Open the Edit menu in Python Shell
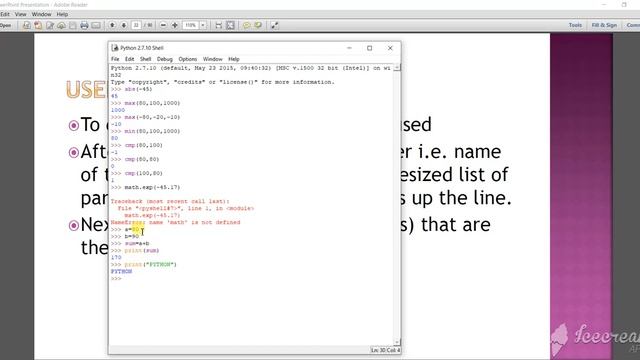 tap(129, 59)
